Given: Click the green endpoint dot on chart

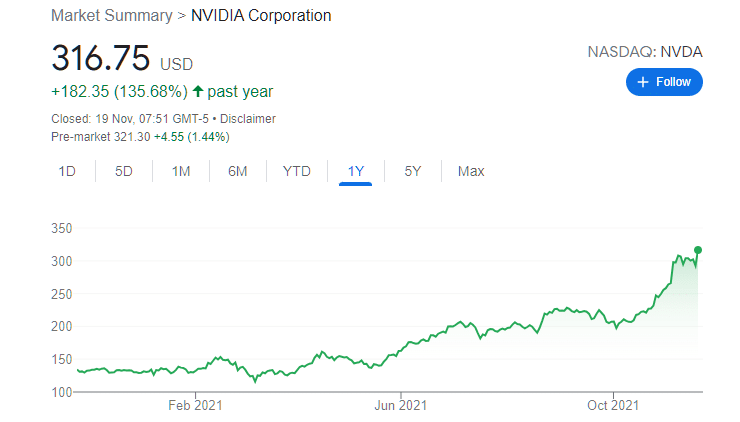Looking at the screenshot, I should pos(698,250).
